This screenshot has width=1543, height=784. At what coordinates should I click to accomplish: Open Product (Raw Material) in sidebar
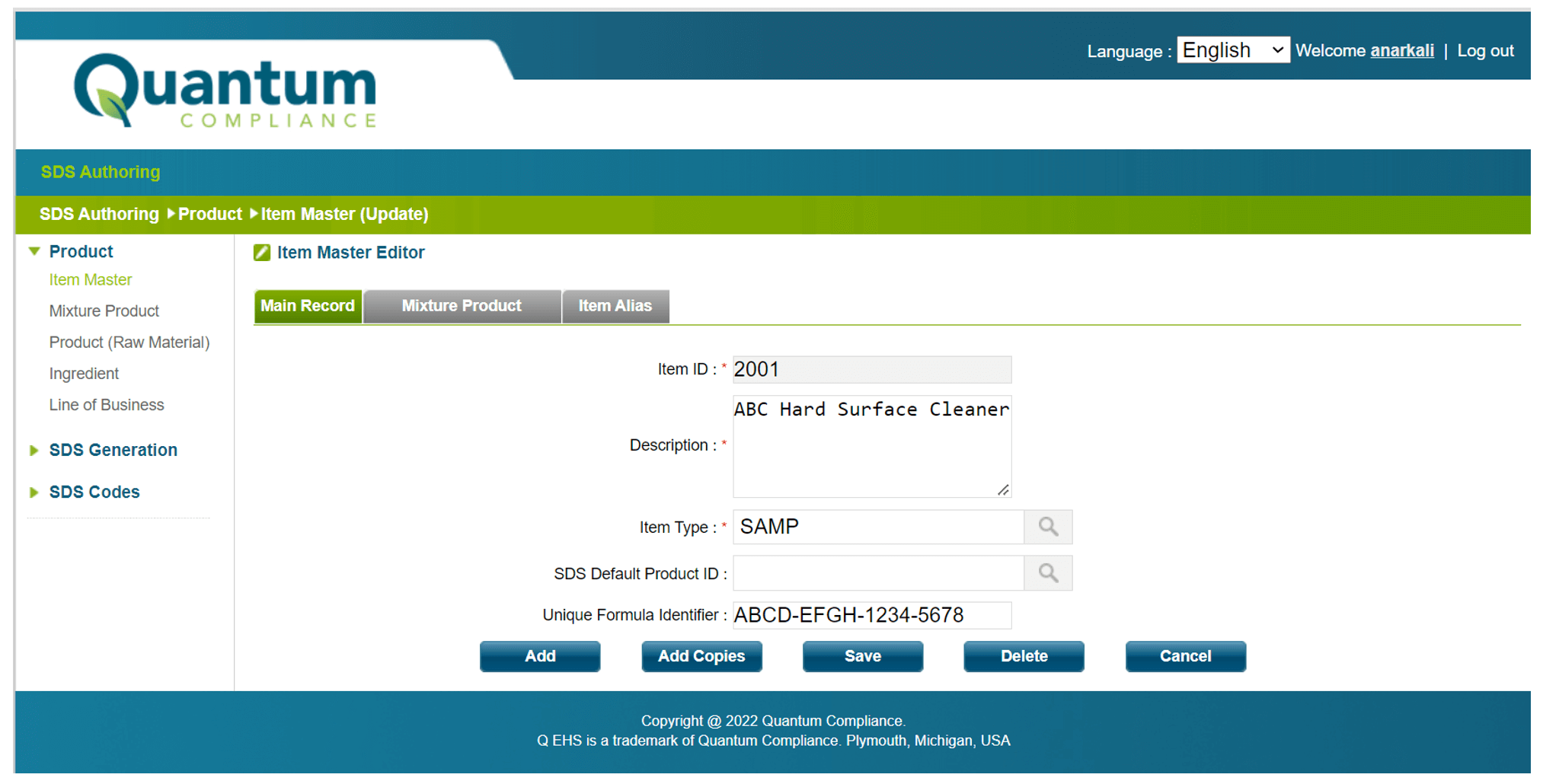click(x=129, y=342)
